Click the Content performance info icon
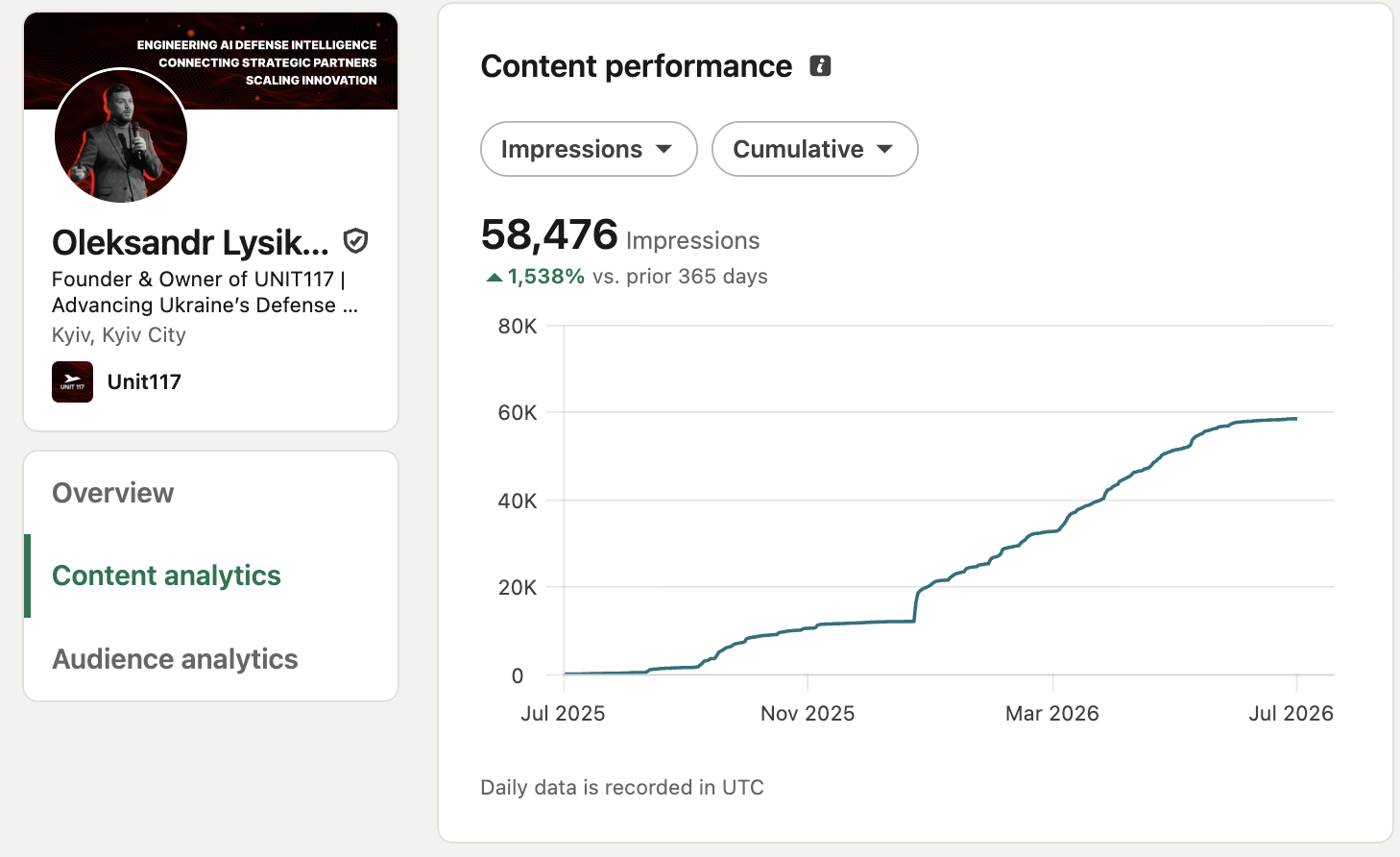1400x857 pixels. point(820,65)
